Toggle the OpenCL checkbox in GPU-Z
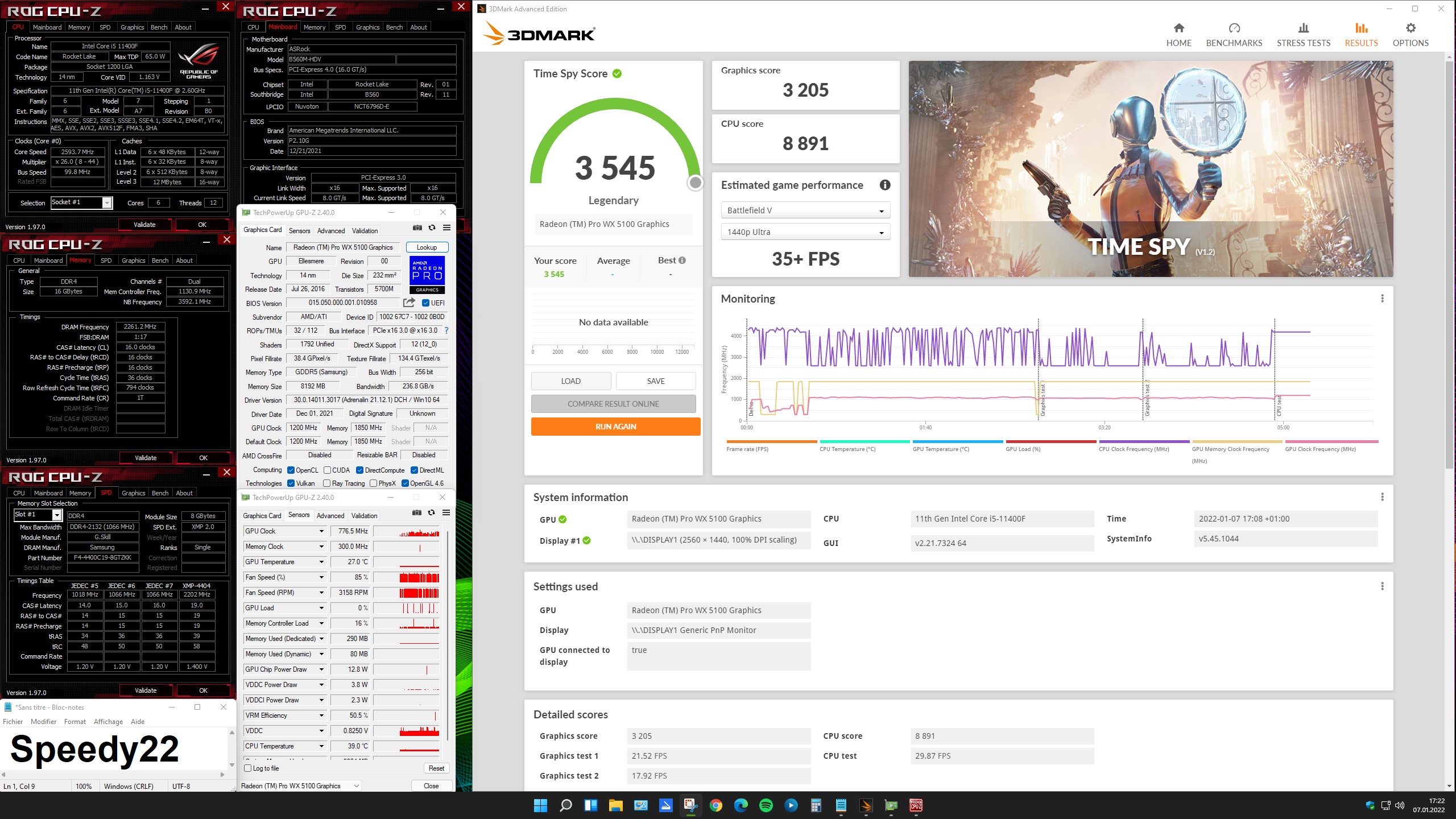Screen dimensions: 1456x819 pyautogui.click(x=291, y=470)
